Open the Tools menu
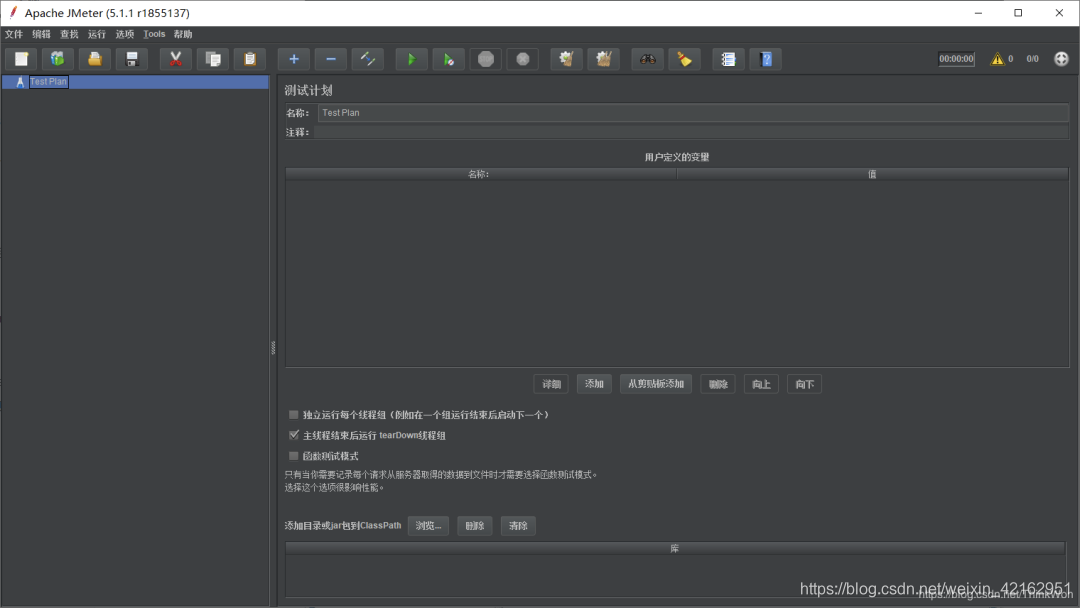The width and height of the screenshot is (1080, 608). (154, 33)
